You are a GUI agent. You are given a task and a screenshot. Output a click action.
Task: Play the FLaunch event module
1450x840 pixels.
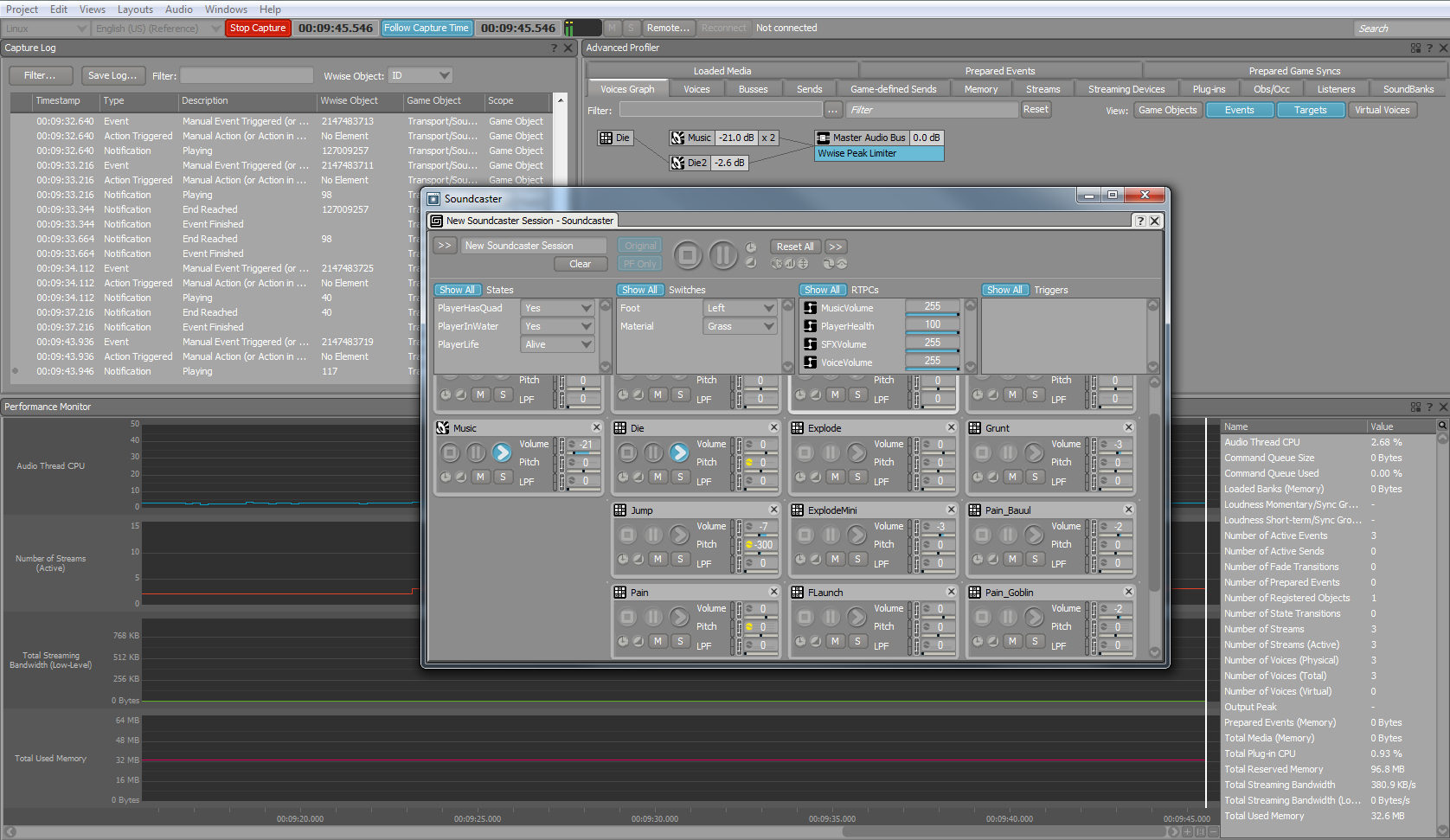(857, 617)
